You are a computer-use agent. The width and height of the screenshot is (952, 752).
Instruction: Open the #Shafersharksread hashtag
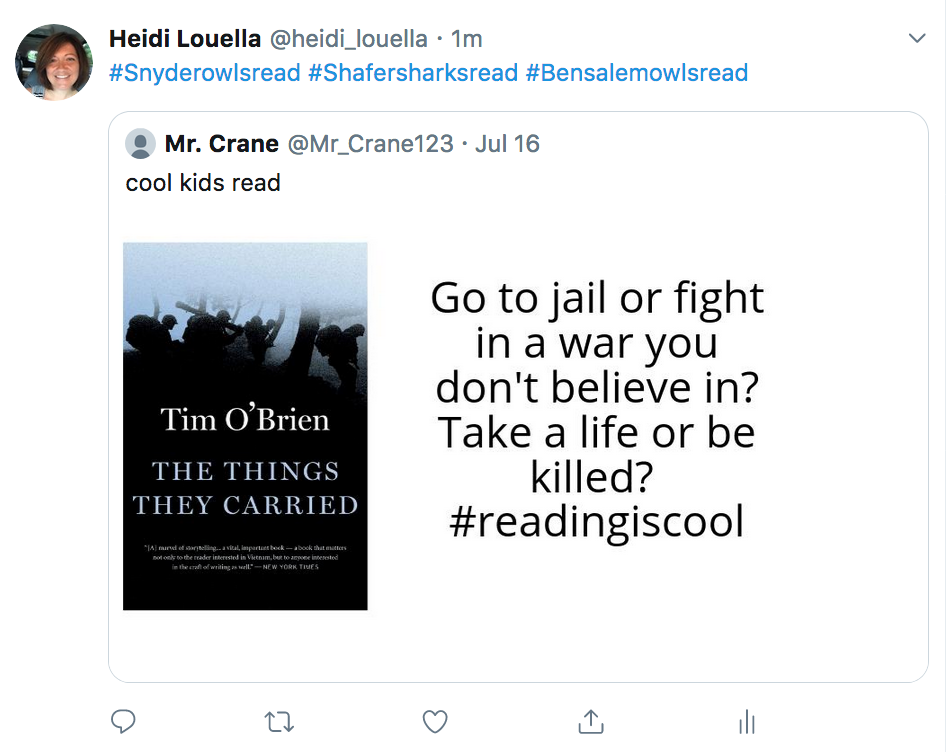pos(413,73)
